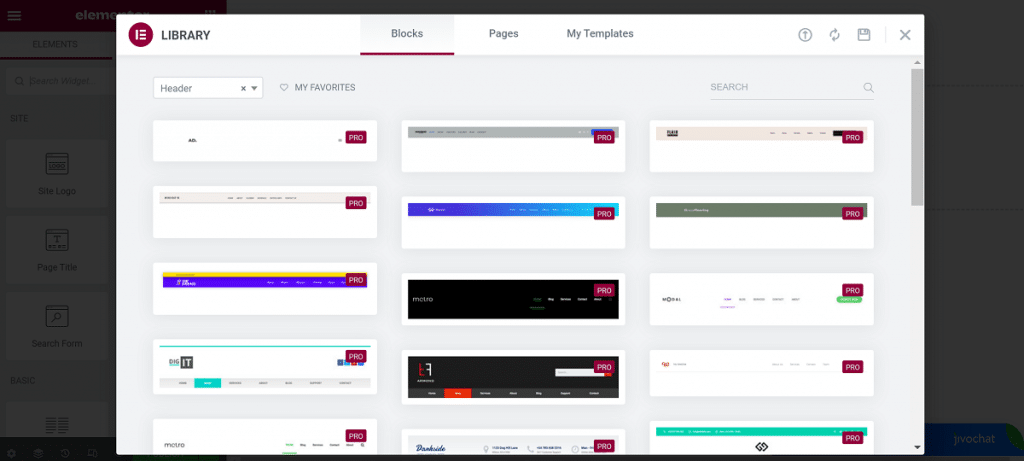This screenshot has height=461, width=1024.
Task: Open the olive green header template
Action: pos(761,222)
